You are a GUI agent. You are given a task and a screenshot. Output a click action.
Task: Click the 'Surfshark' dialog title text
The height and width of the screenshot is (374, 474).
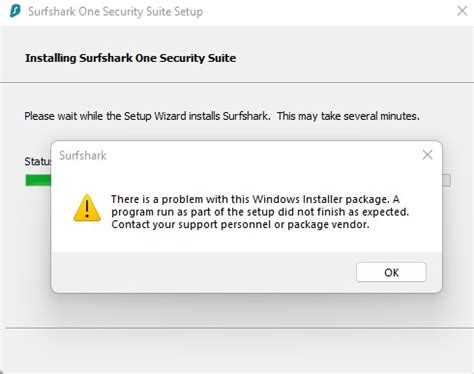[x=83, y=155]
